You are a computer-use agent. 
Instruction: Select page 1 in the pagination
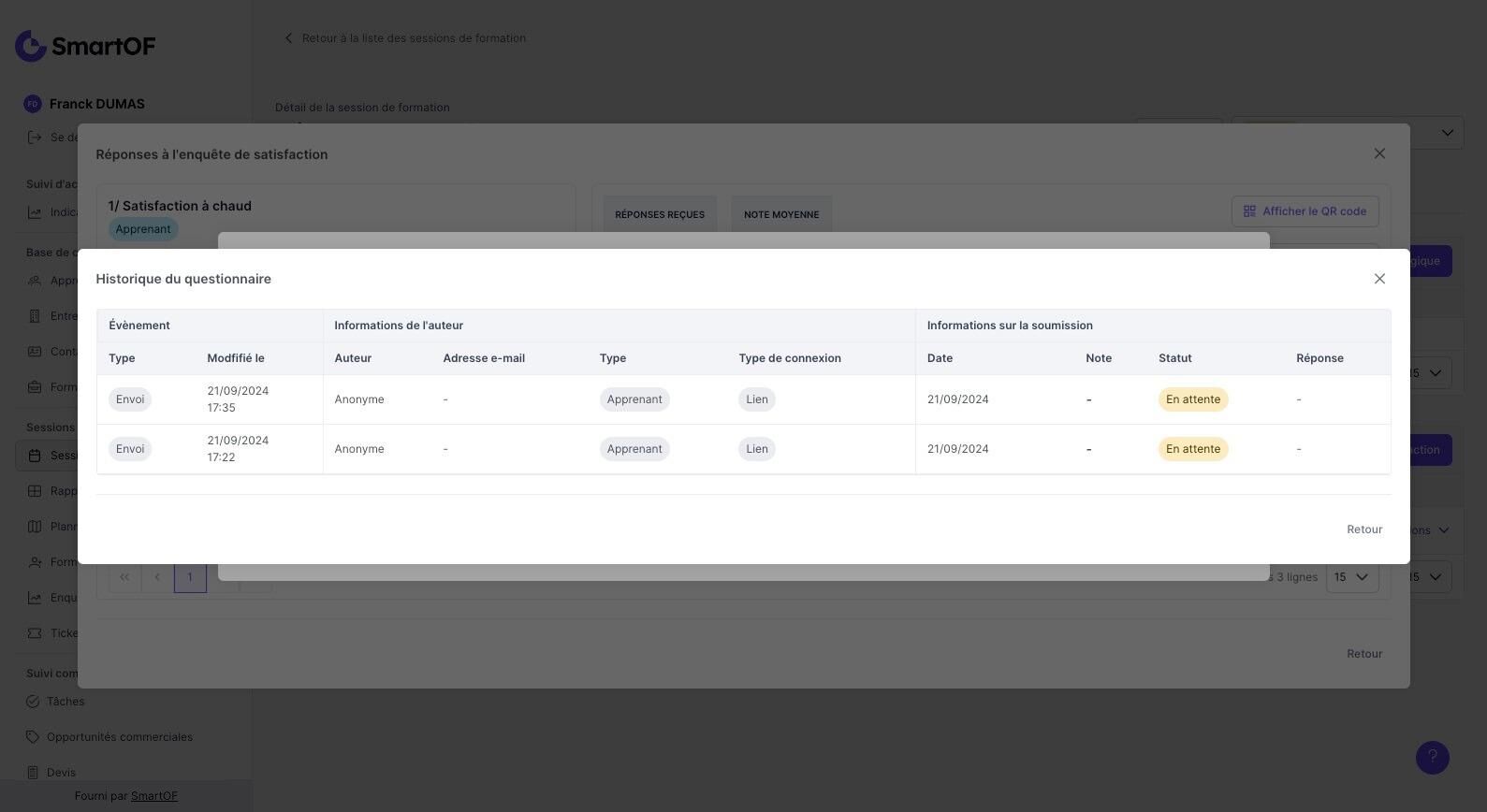tap(190, 577)
